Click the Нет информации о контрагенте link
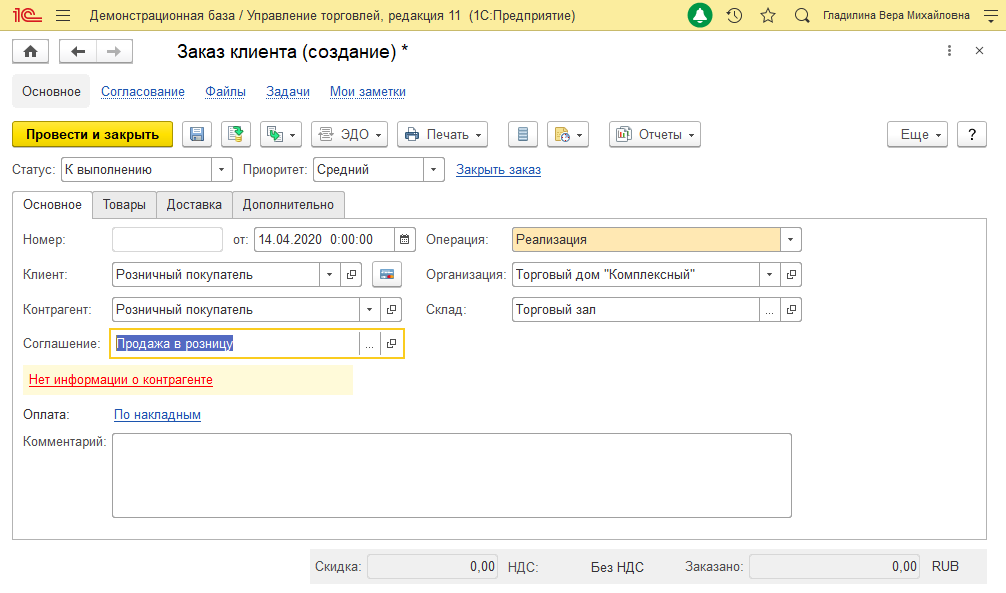 [121, 379]
